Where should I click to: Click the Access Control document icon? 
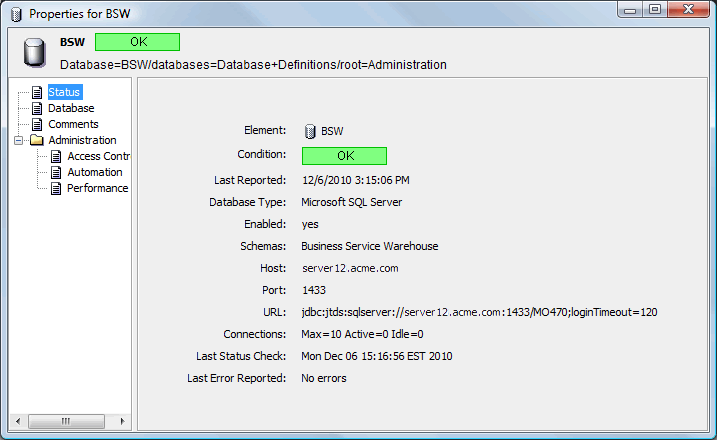56,156
